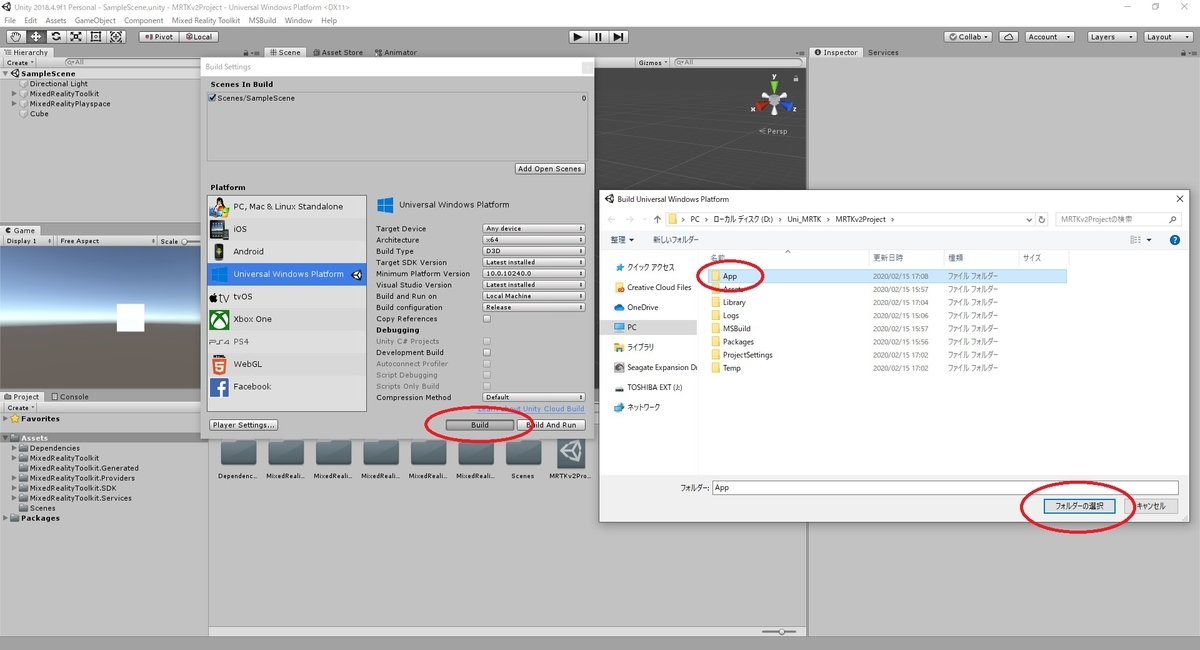Switch to the Console tab
The width and height of the screenshot is (1200, 650).
pos(69,397)
